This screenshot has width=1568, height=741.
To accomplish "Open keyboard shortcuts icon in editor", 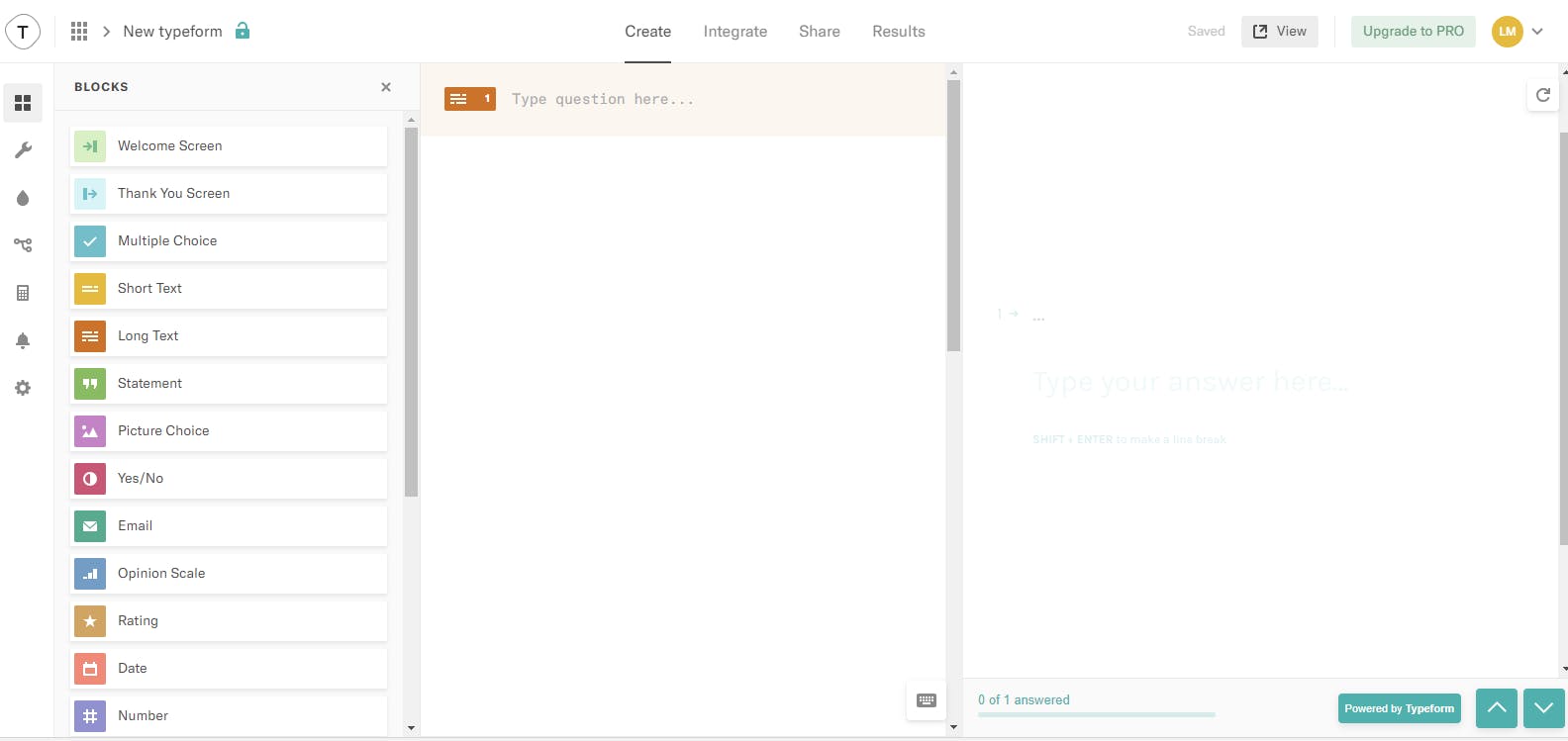I will pyautogui.click(x=927, y=700).
